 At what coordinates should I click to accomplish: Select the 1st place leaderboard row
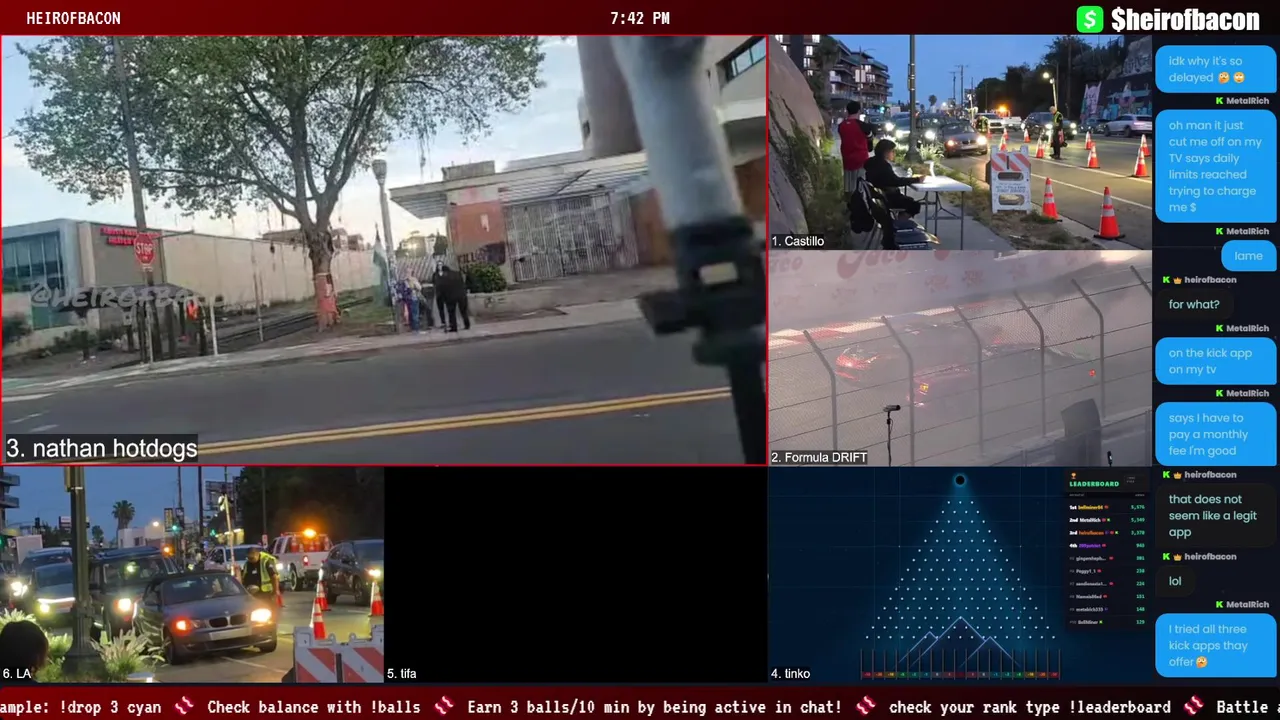click(1106, 507)
